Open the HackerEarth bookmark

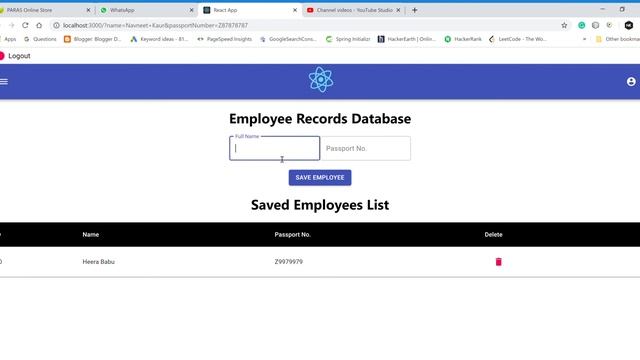pos(407,39)
